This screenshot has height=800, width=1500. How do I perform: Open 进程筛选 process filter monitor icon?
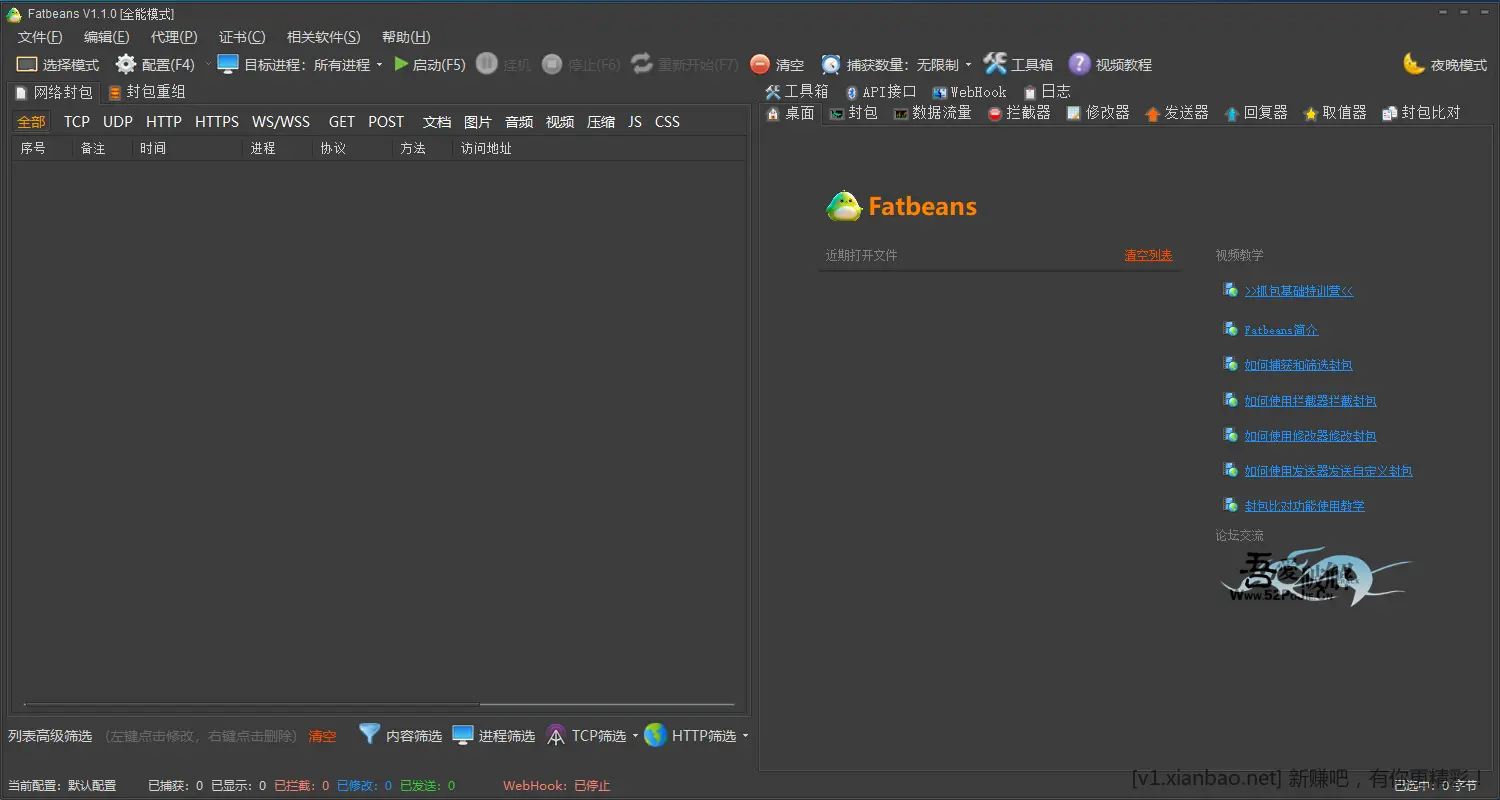pyautogui.click(x=463, y=735)
